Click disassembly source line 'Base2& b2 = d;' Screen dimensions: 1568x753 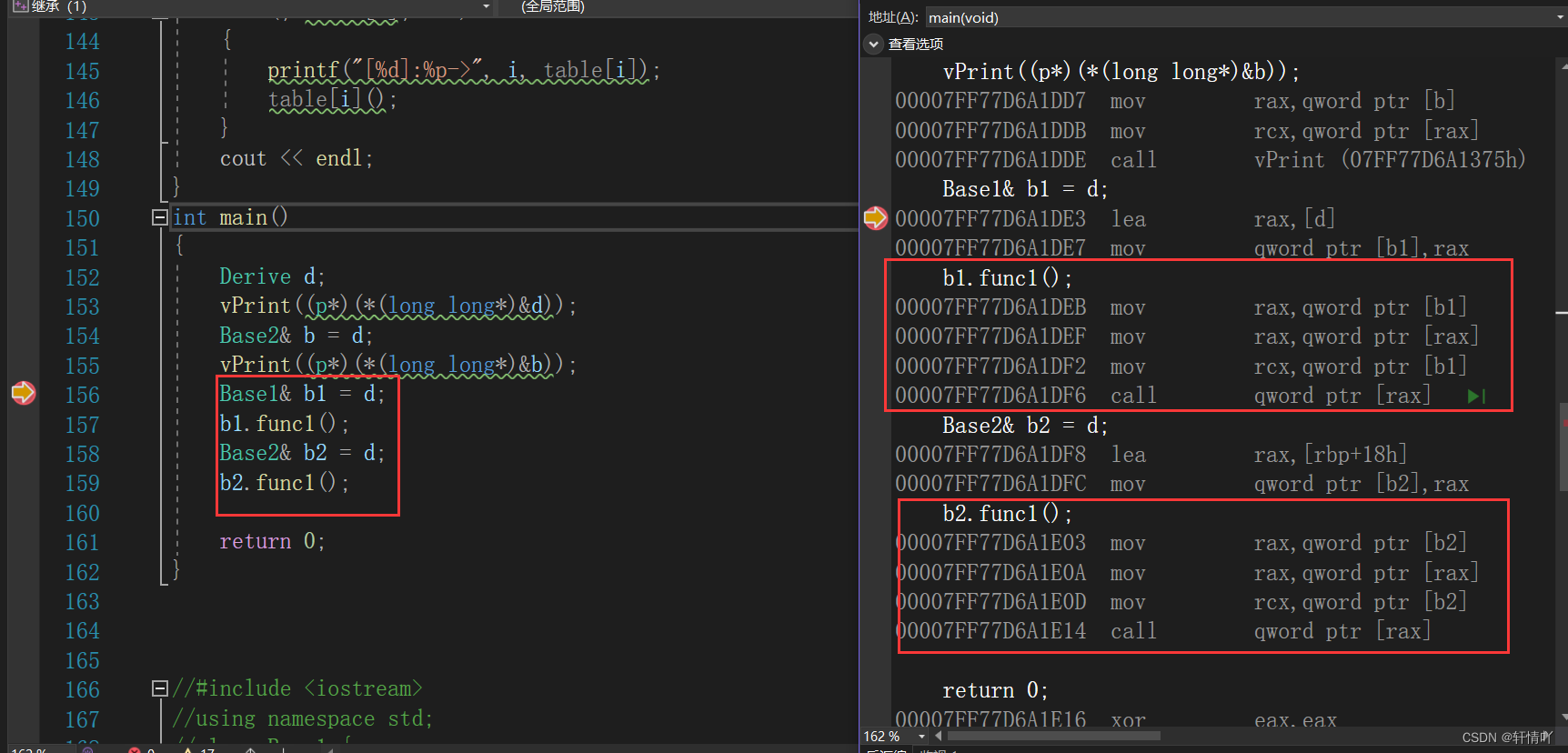[1025, 426]
